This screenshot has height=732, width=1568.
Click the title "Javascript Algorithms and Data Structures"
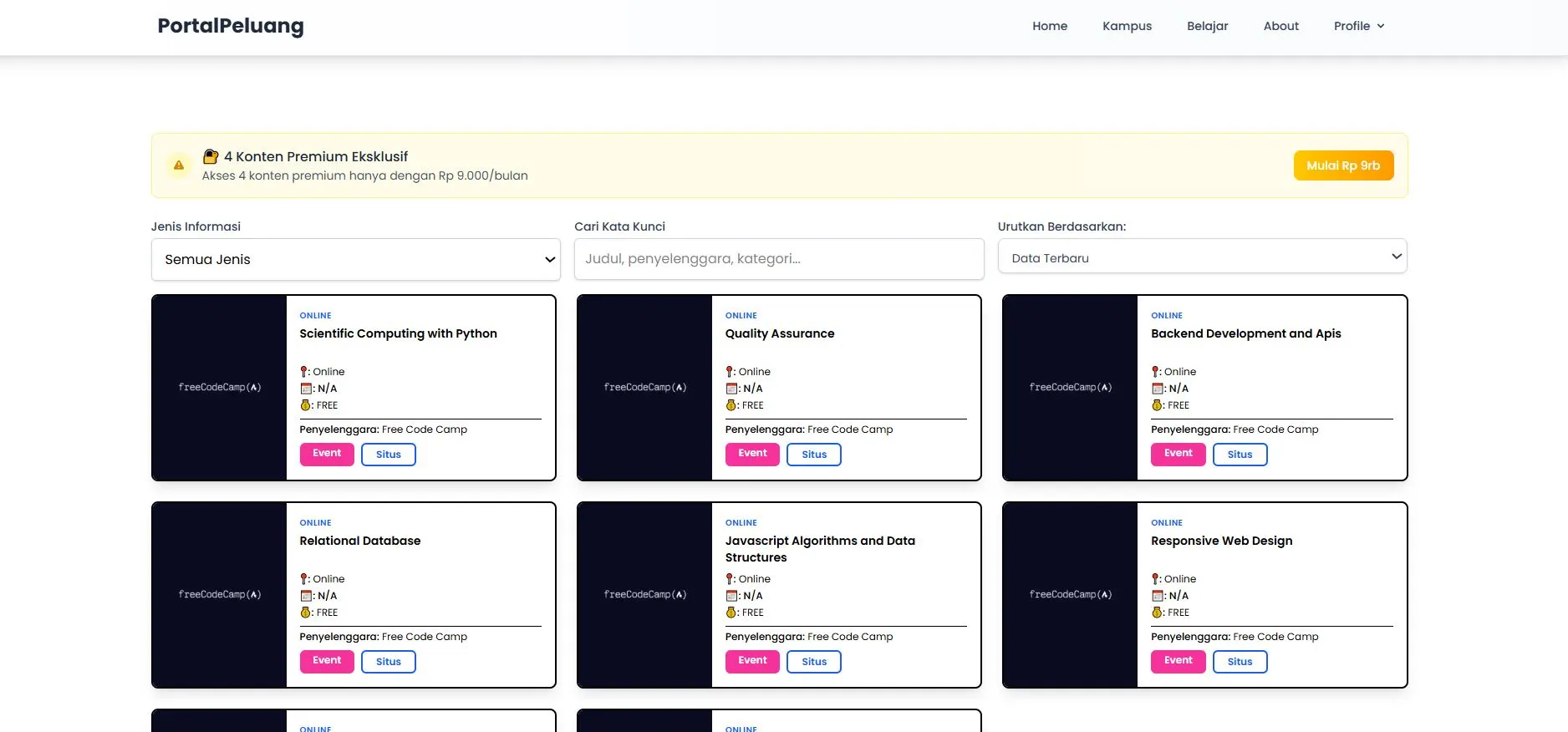pos(820,549)
